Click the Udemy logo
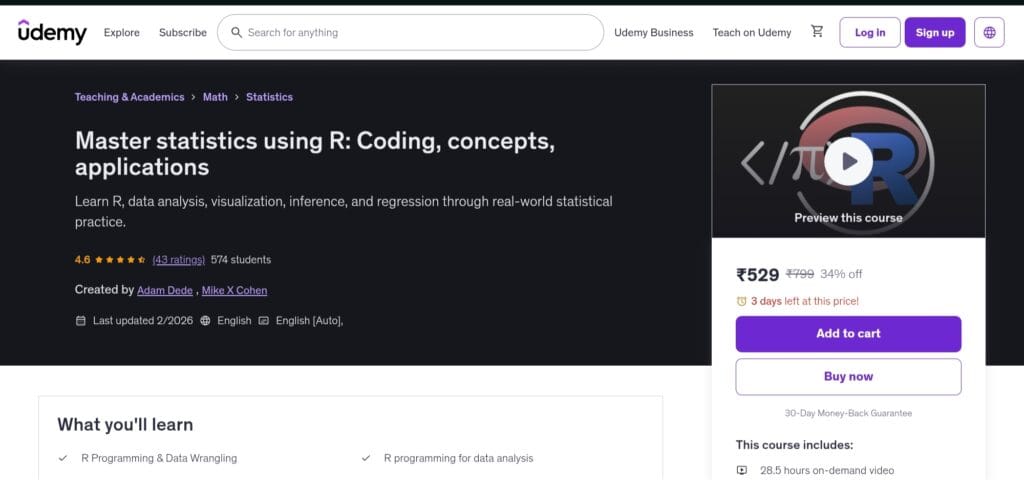 [52, 32]
